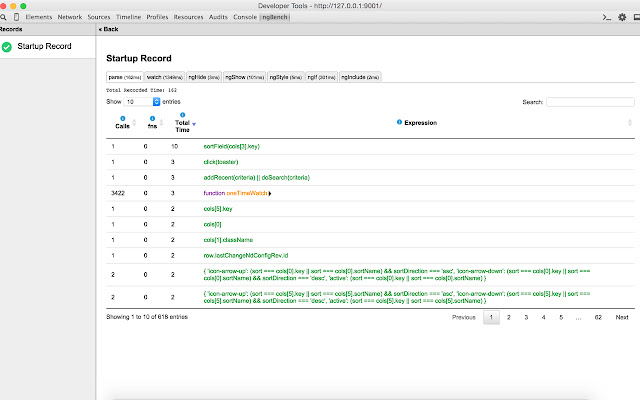Image resolution: width=640 pixels, height=400 pixels.
Task: Click sortField(cols[3].key) expression
Action: tap(231, 147)
